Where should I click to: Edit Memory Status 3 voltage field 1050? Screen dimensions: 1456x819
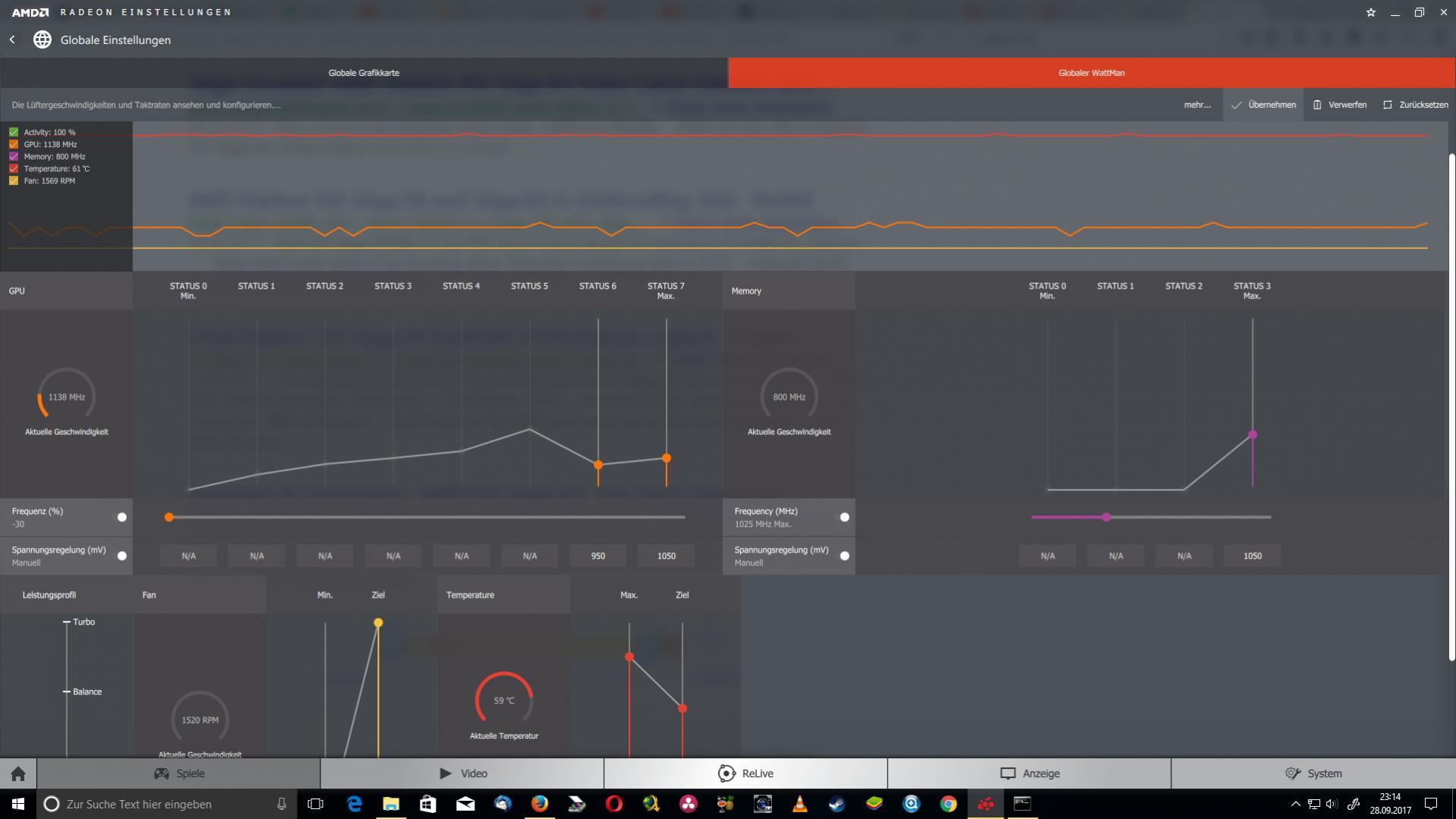[1253, 556]
